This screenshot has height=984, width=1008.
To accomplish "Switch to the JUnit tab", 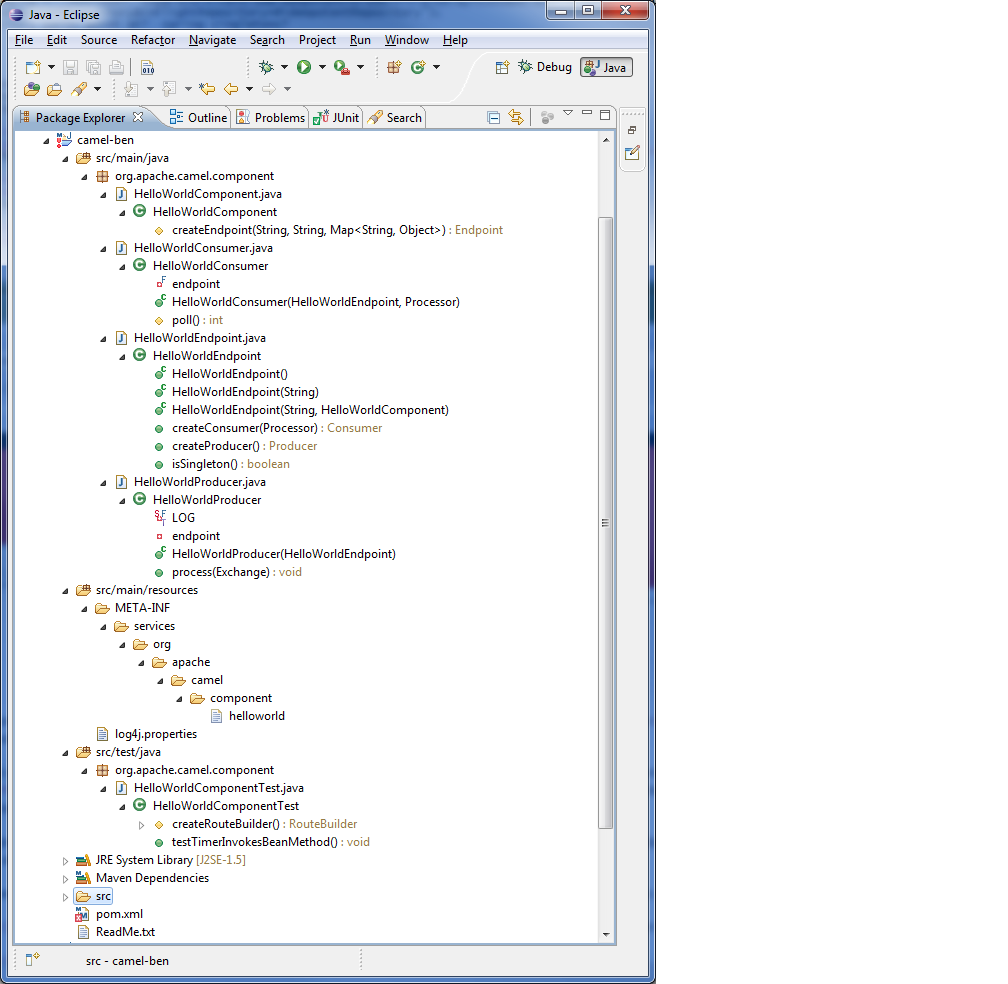I will [x=336, y=118].
